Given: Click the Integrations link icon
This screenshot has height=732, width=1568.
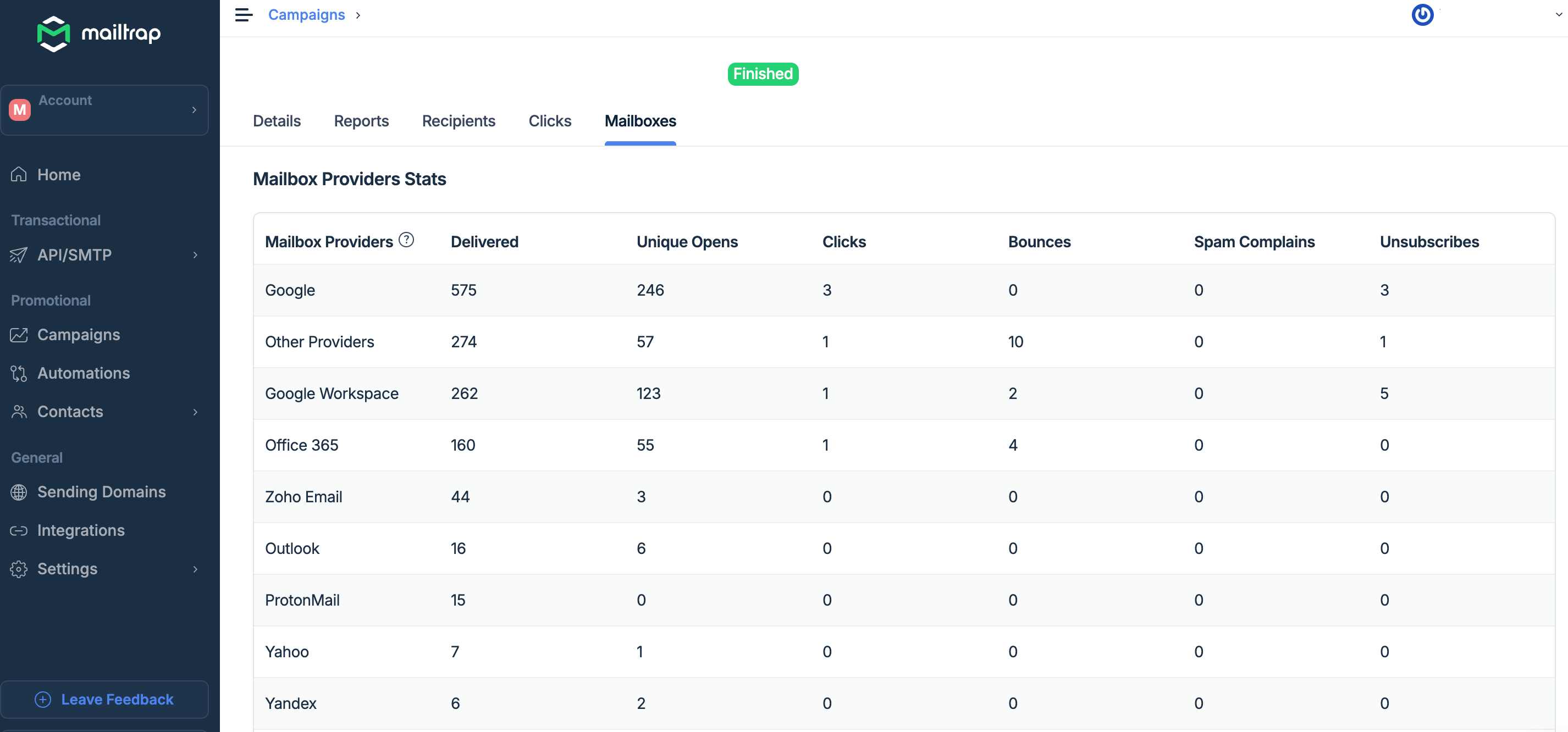Looking at the screenshot, I should tap(19, 531).
